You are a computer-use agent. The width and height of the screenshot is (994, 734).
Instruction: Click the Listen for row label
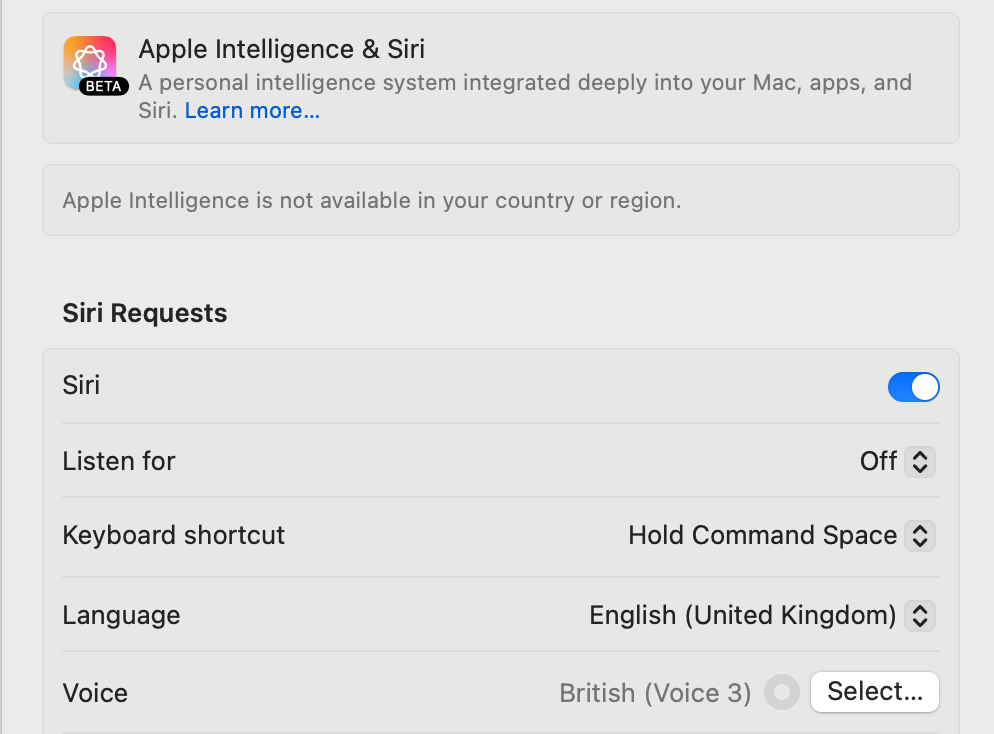pyautogui.click(x=119, y=461)
